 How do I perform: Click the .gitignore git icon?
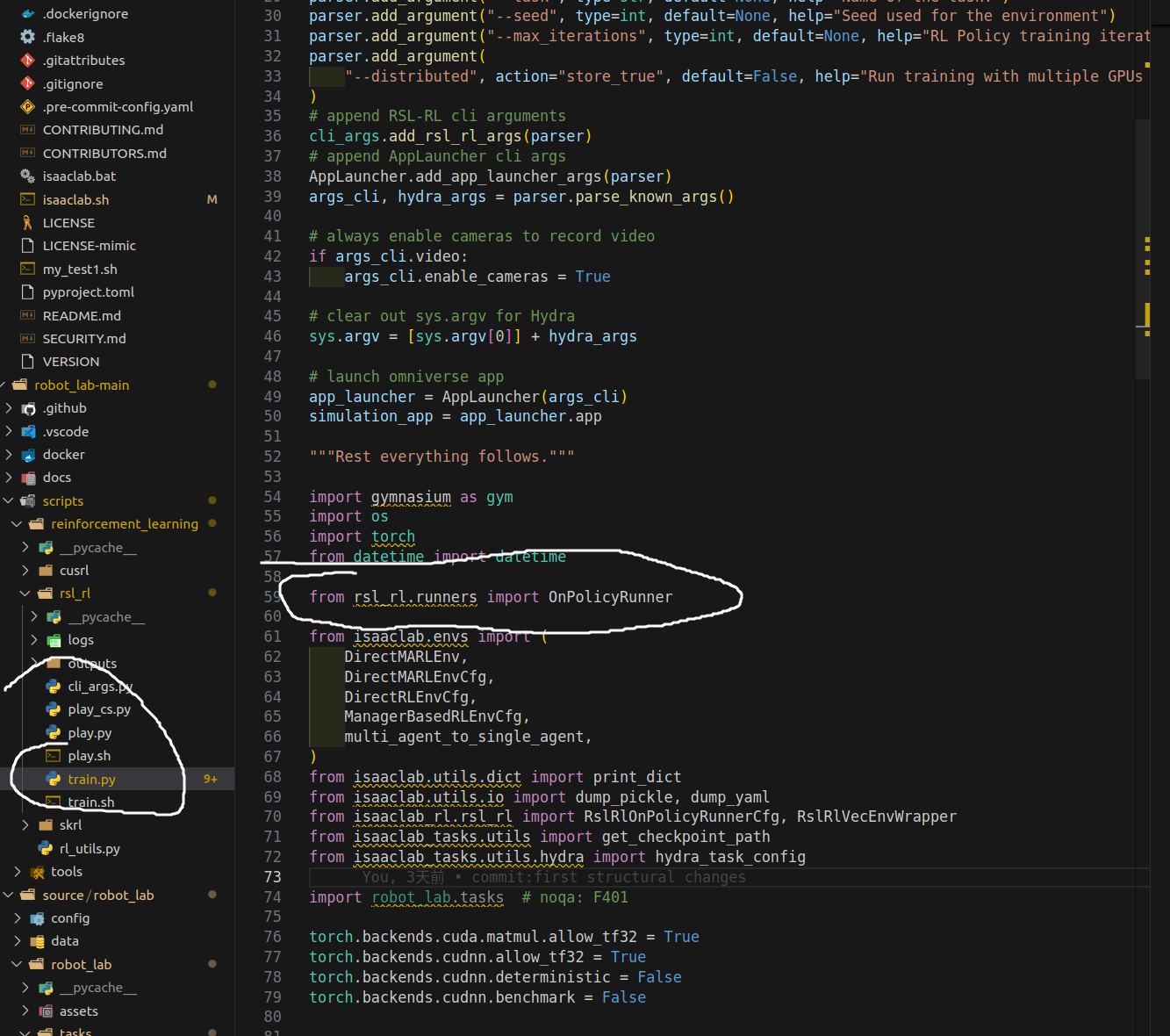[x=27, y=83]
